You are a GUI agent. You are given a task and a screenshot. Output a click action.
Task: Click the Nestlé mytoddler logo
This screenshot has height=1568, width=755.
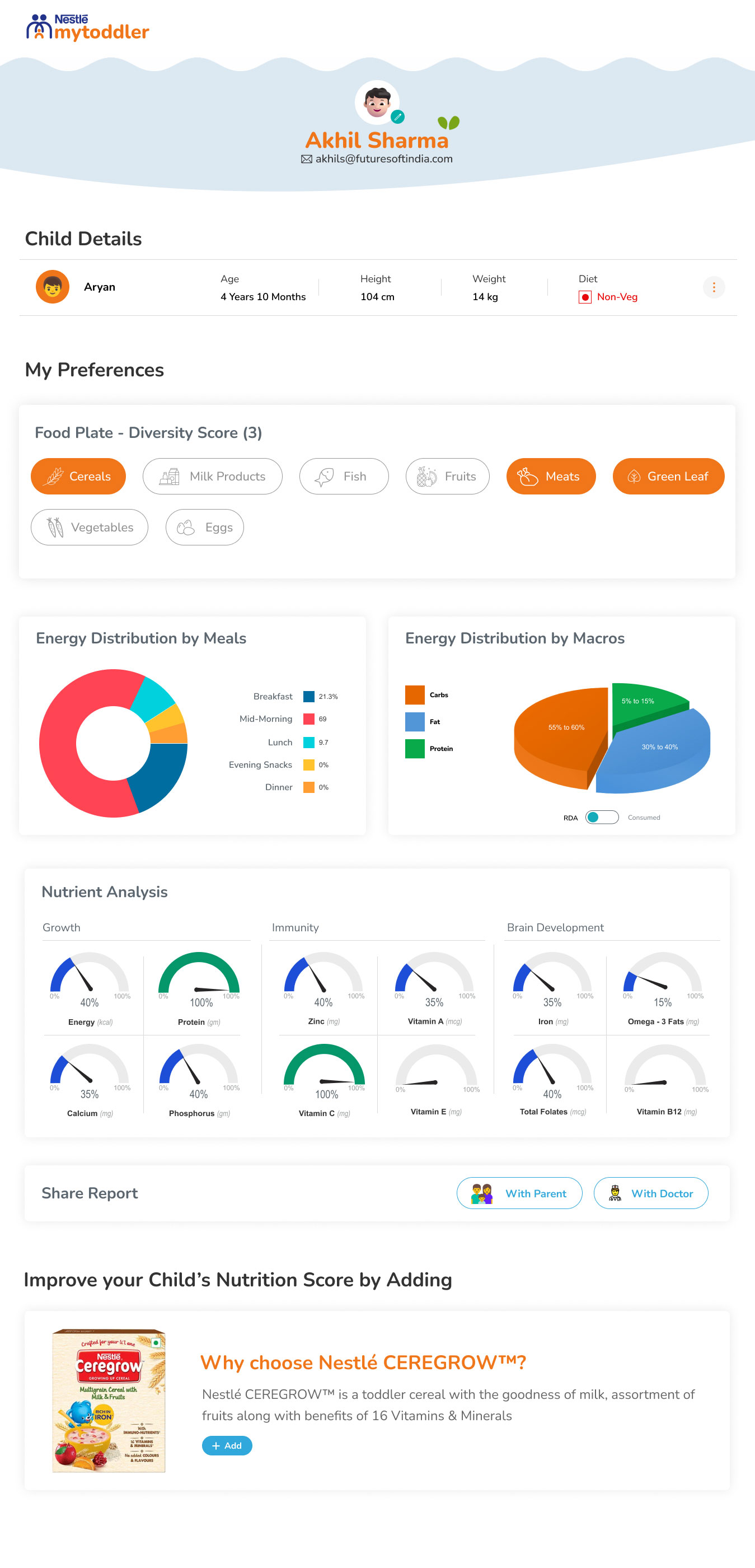point(88,27)
